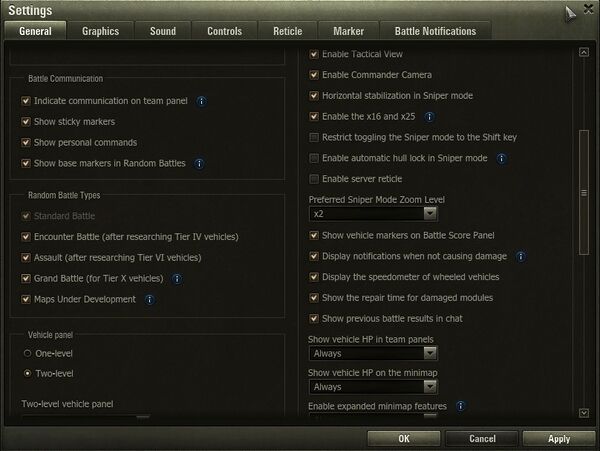Open Show vehicle HP in team panels dropdown
The image size is (600, 451).
point(373,353)
